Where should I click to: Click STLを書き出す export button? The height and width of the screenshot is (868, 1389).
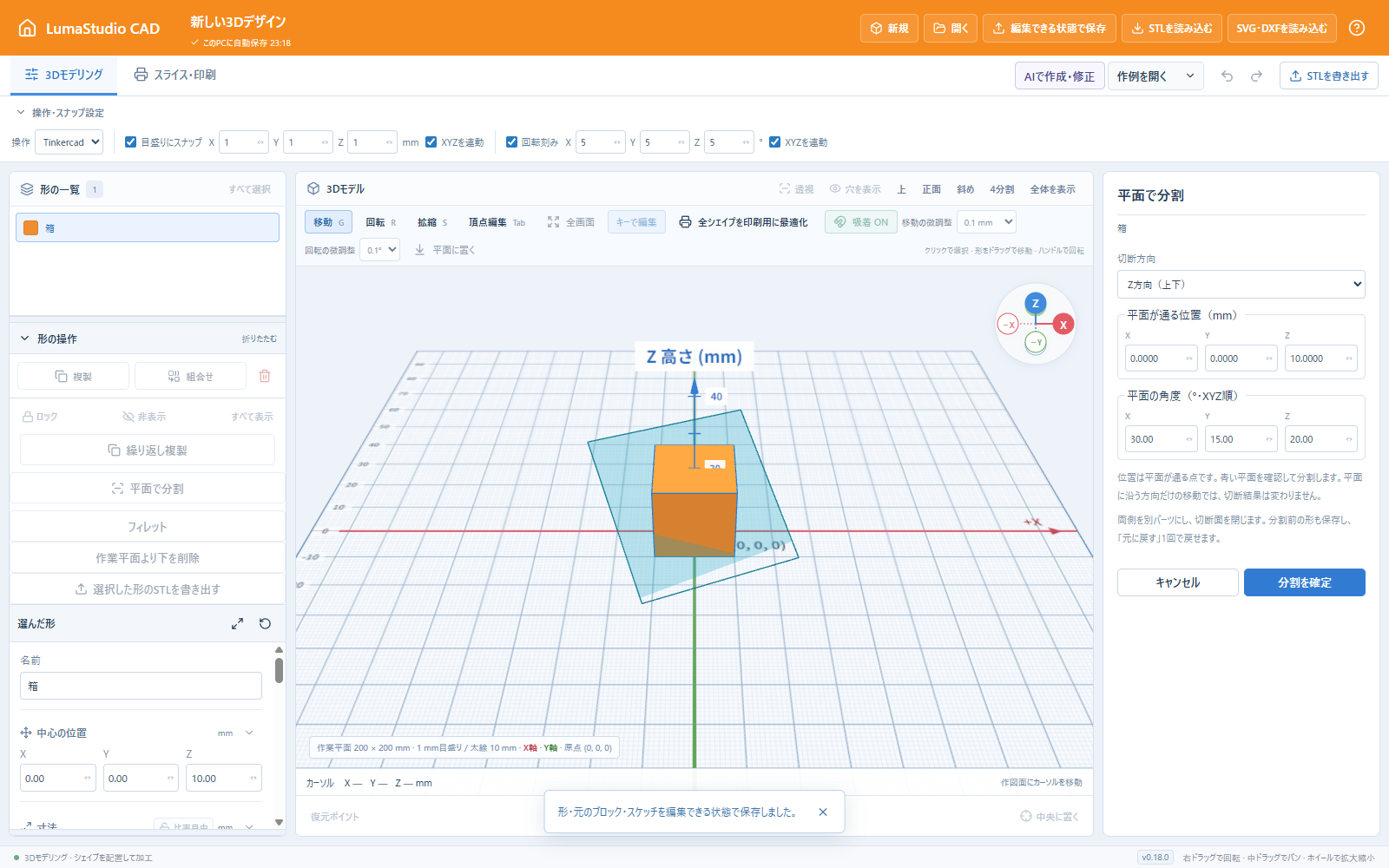click(x=1328, y=76)
